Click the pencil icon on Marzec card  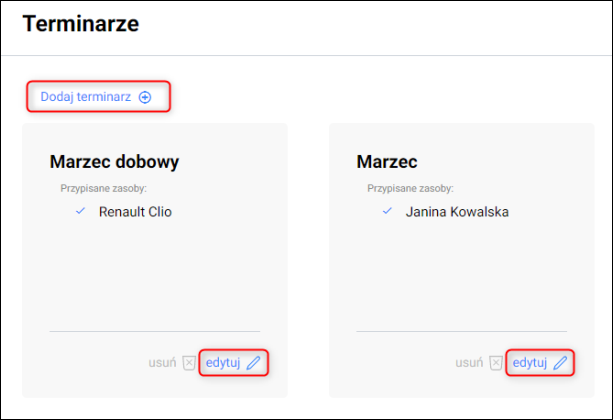(x=560, y=363)
